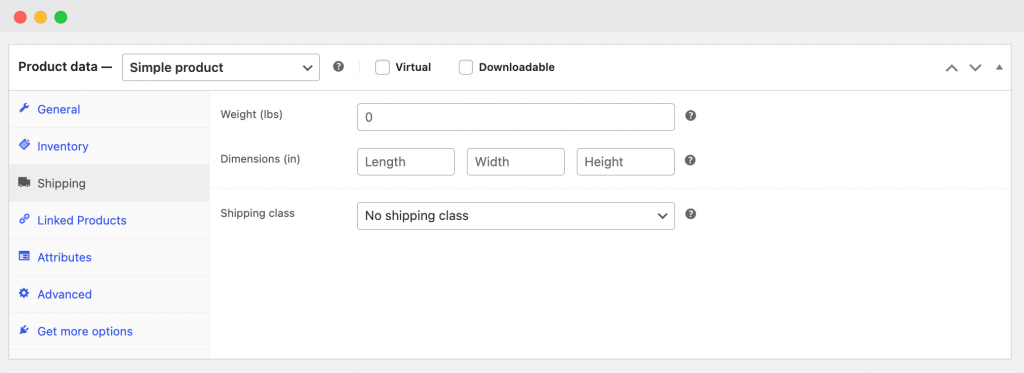
Task: Click the yellow minimize window button
Action: pos(40,18)
